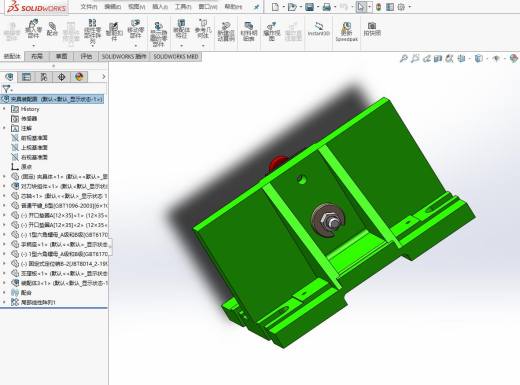Open the ConfigurationManager panel tab
Screen dimensions: 520x385
pyautogui.click(x=44, y=77)
